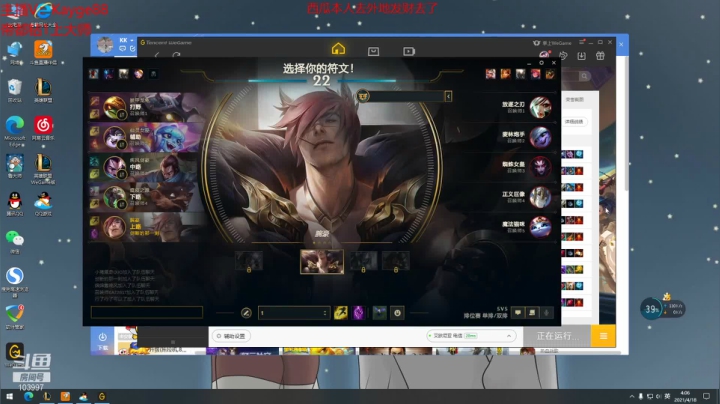Click the champion select chat input
This screenshot has height=404, width=720.
click(x=146, y=313)
